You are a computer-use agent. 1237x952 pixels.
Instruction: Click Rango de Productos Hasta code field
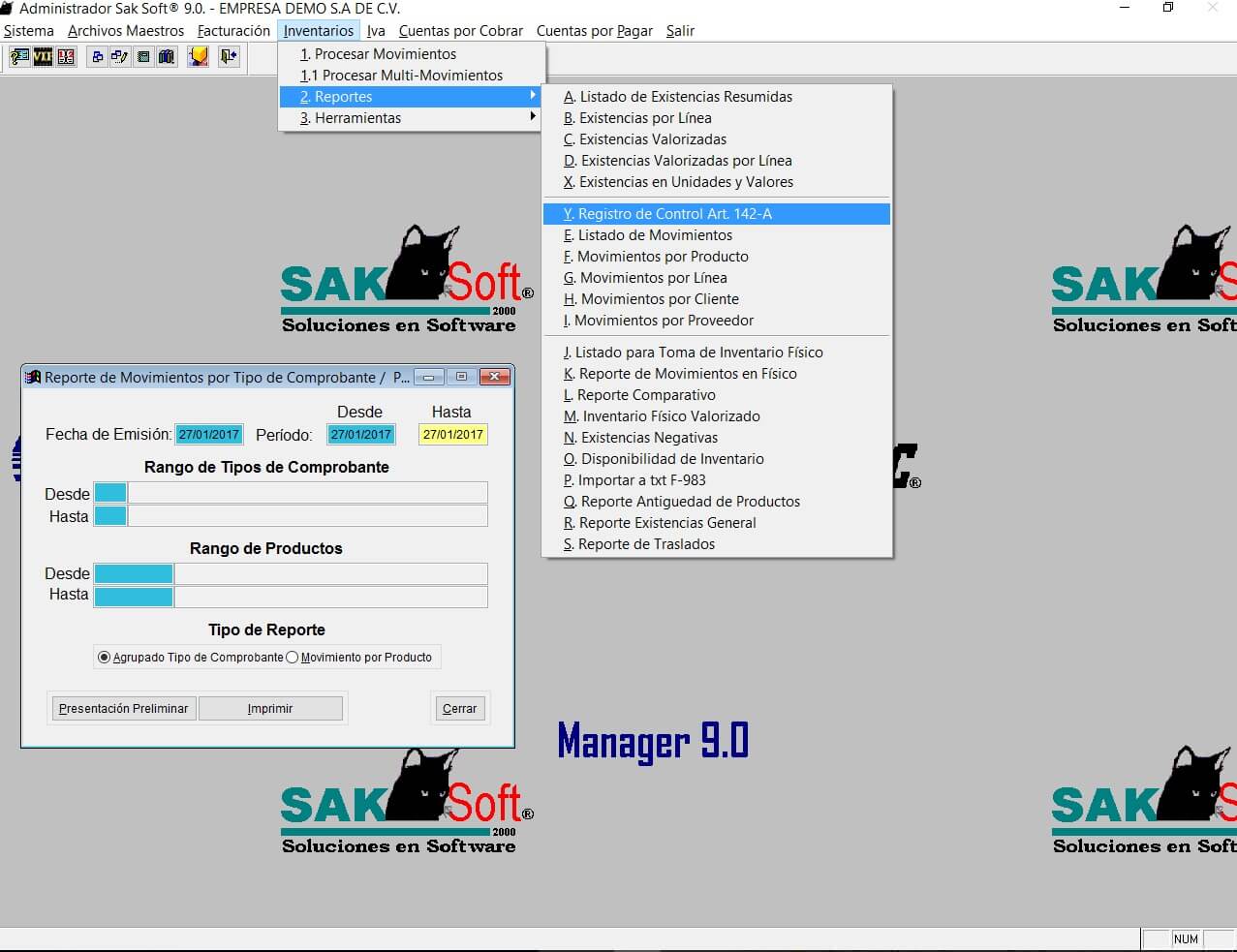134,597
